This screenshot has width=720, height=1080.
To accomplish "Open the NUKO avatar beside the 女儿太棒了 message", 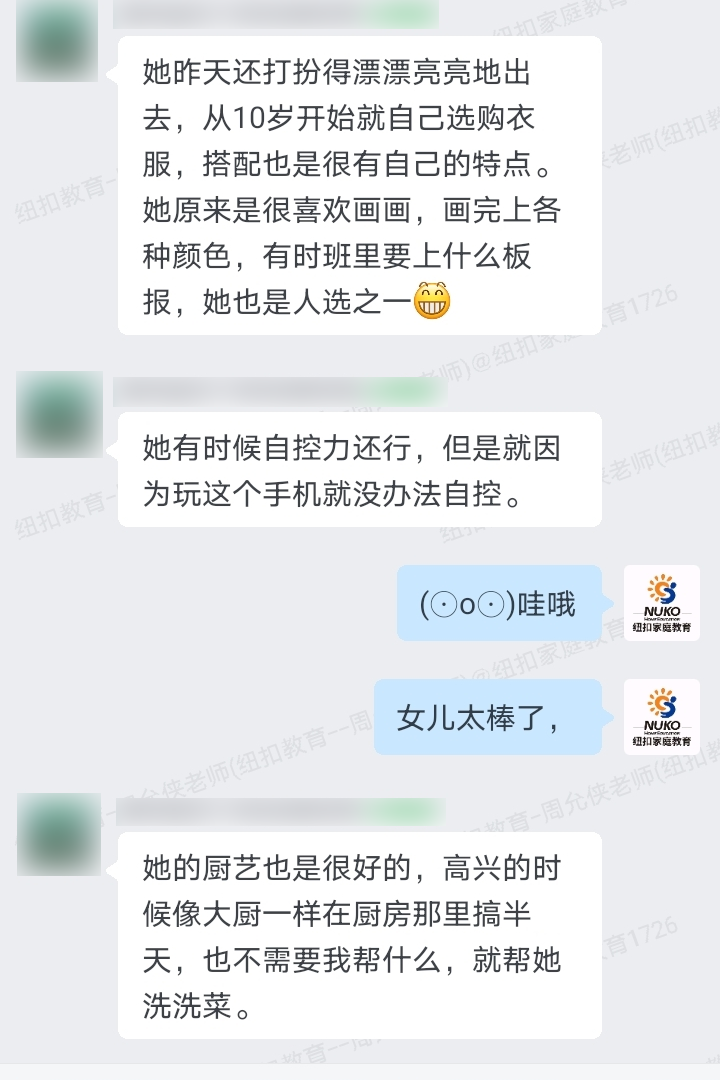I will pos(661,717).
